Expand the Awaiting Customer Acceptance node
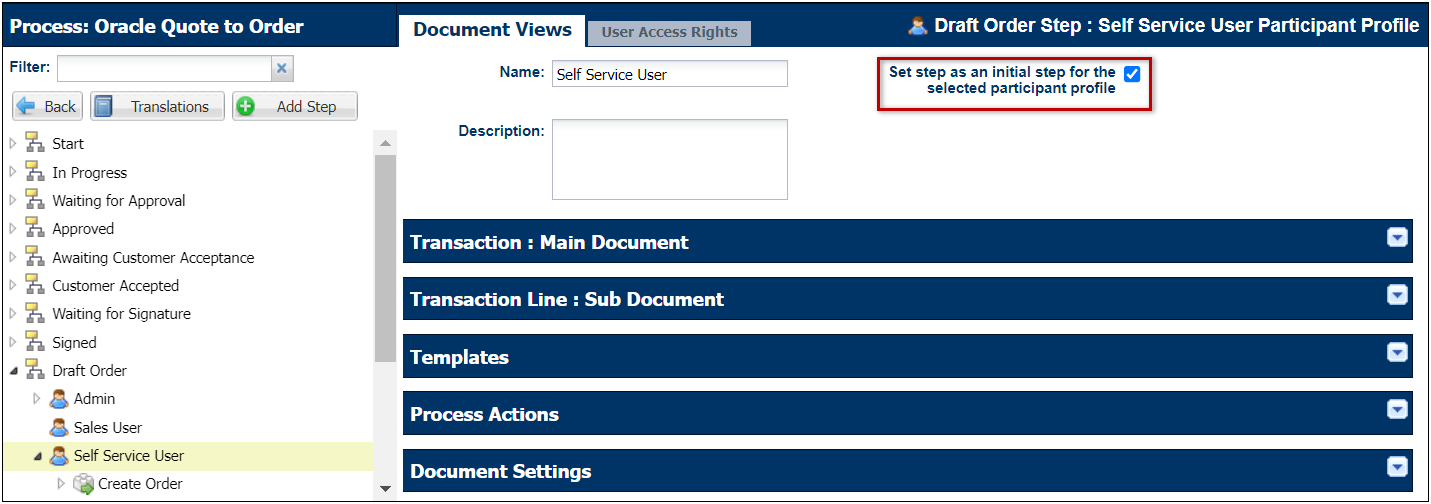Screen dimensions: 1431x504 click(14, 257)
